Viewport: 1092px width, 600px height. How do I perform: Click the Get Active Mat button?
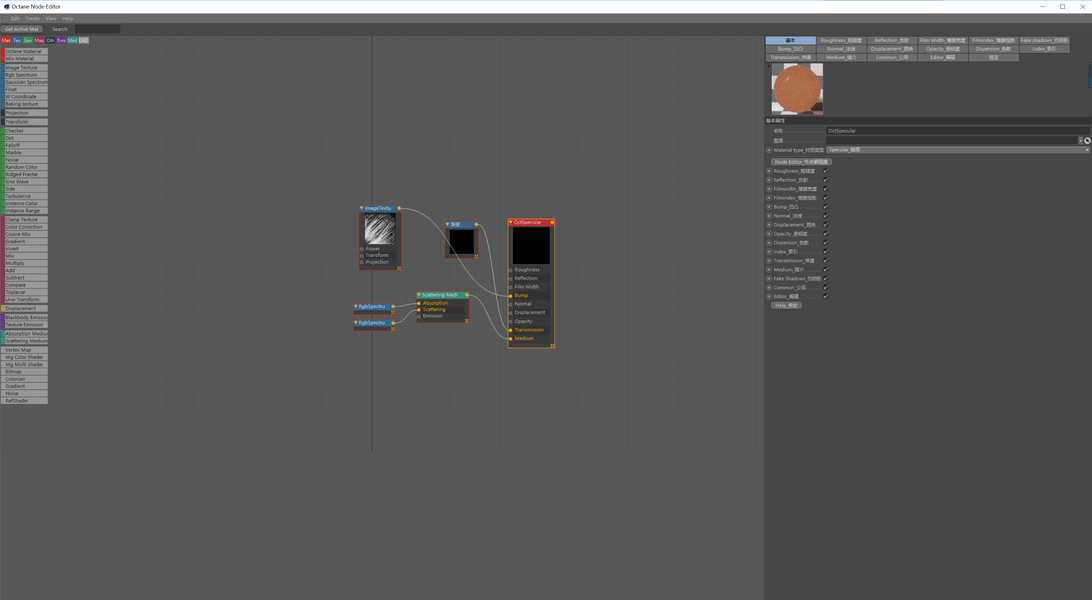[x=22, y=29]
